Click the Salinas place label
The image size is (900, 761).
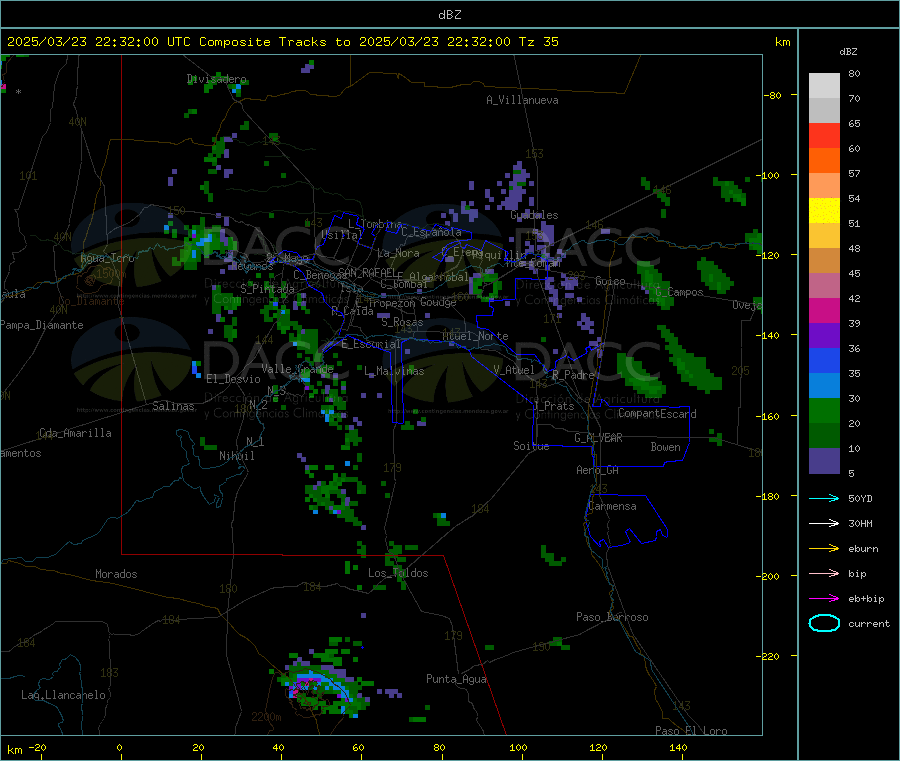coord(173,406)
